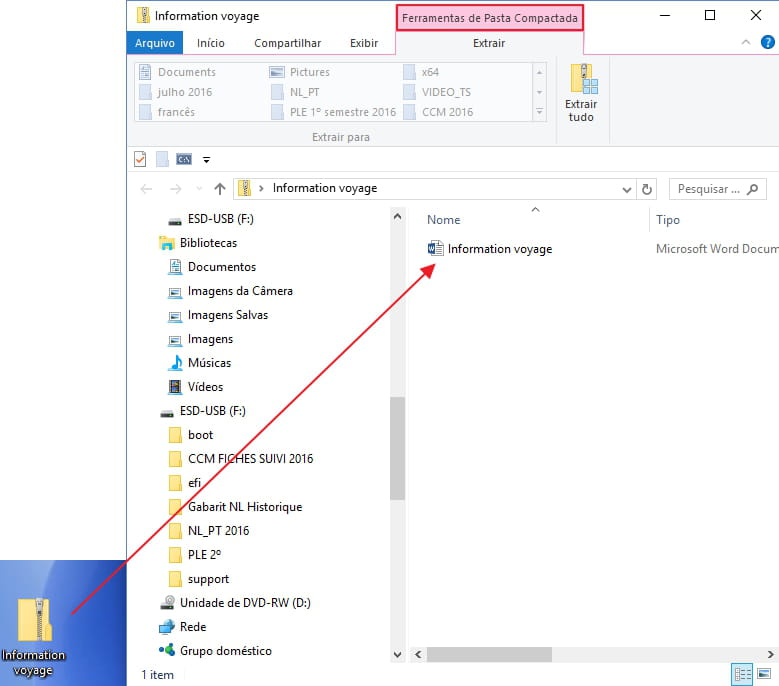Expand the address bar history dropdown
Image resolution: width=779 pixels, height=686 pixels.
(x=627, y=189)
